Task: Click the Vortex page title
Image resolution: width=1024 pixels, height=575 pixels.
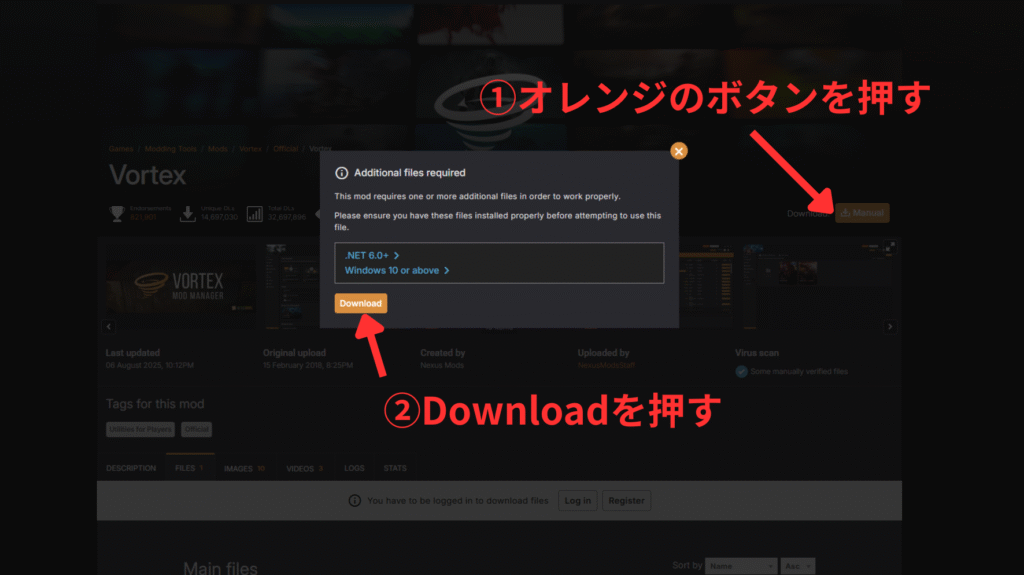Action: pos(148,175)
